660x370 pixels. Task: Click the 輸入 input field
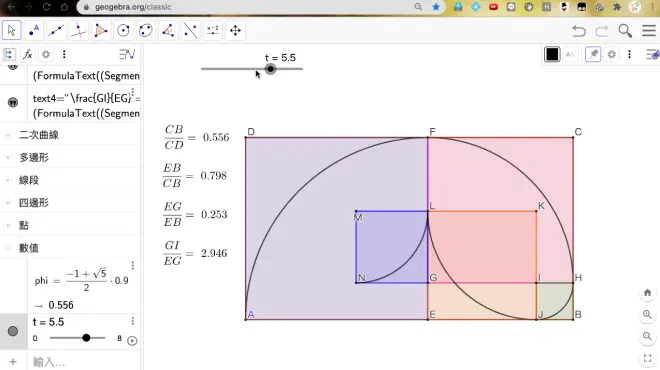(84, 362)
